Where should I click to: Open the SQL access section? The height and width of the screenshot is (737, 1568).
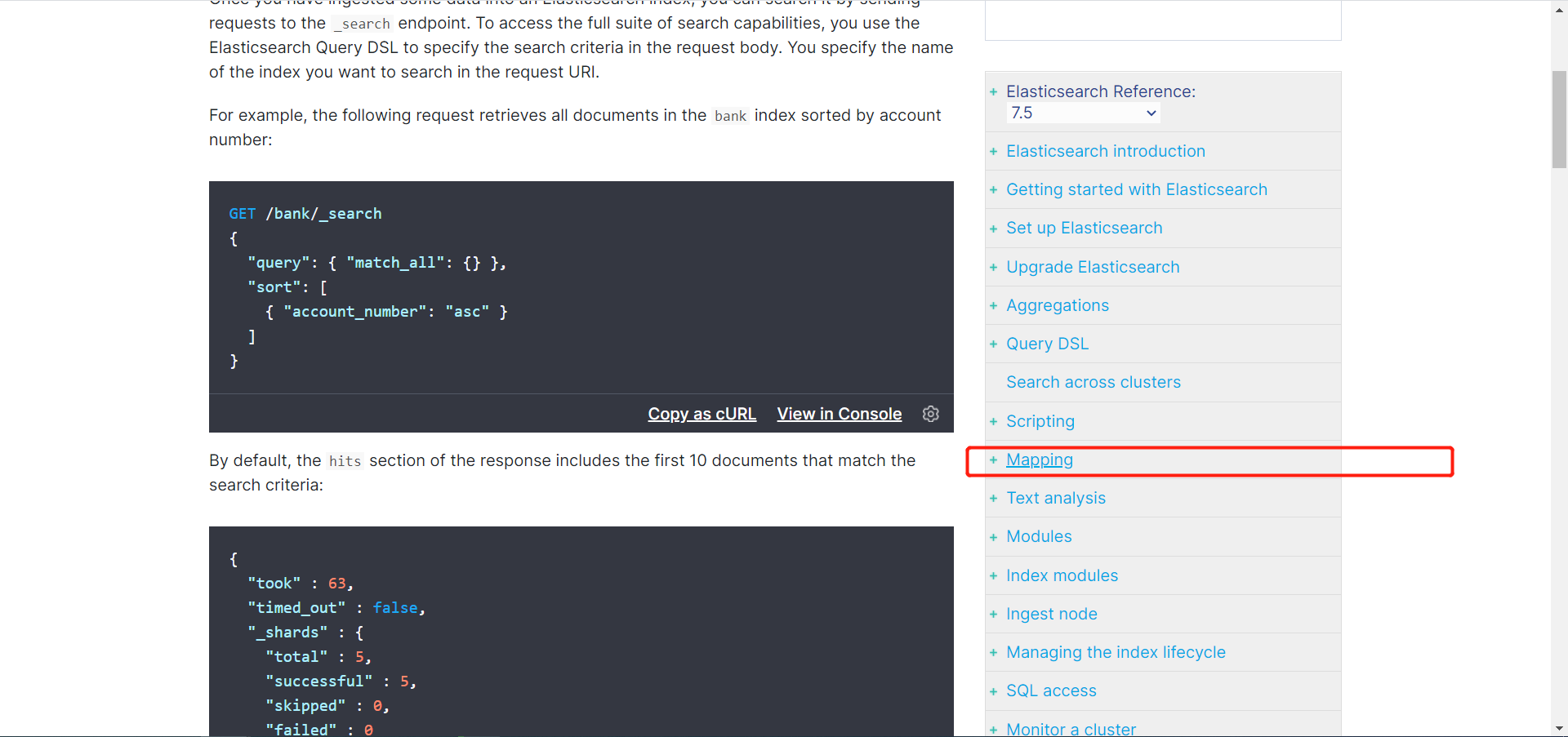tap(1051, 690)
